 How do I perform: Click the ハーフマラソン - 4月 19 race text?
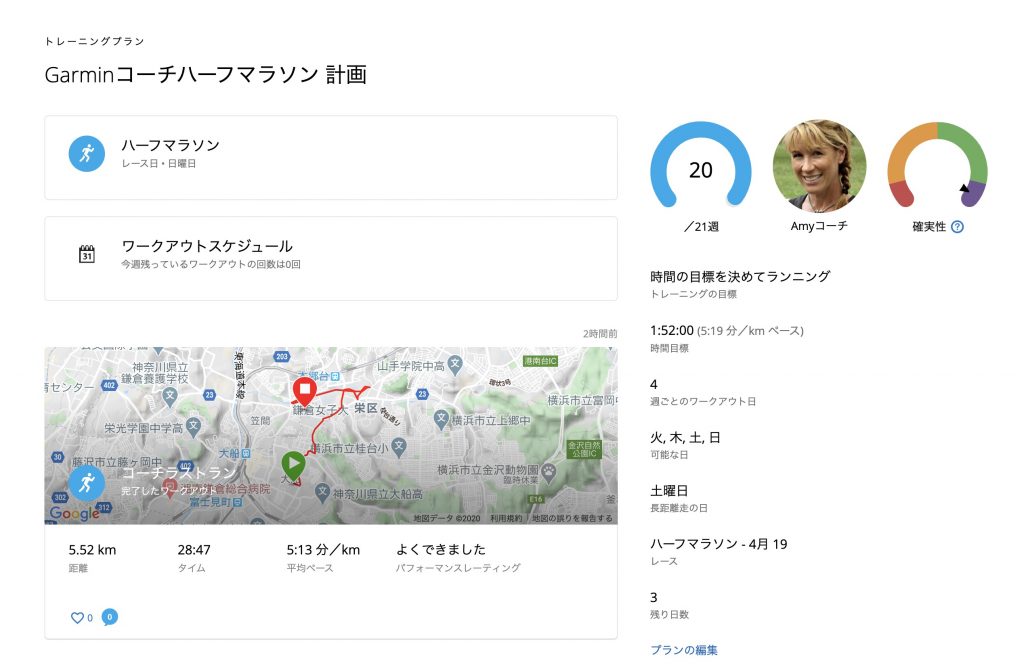[718, 543]
